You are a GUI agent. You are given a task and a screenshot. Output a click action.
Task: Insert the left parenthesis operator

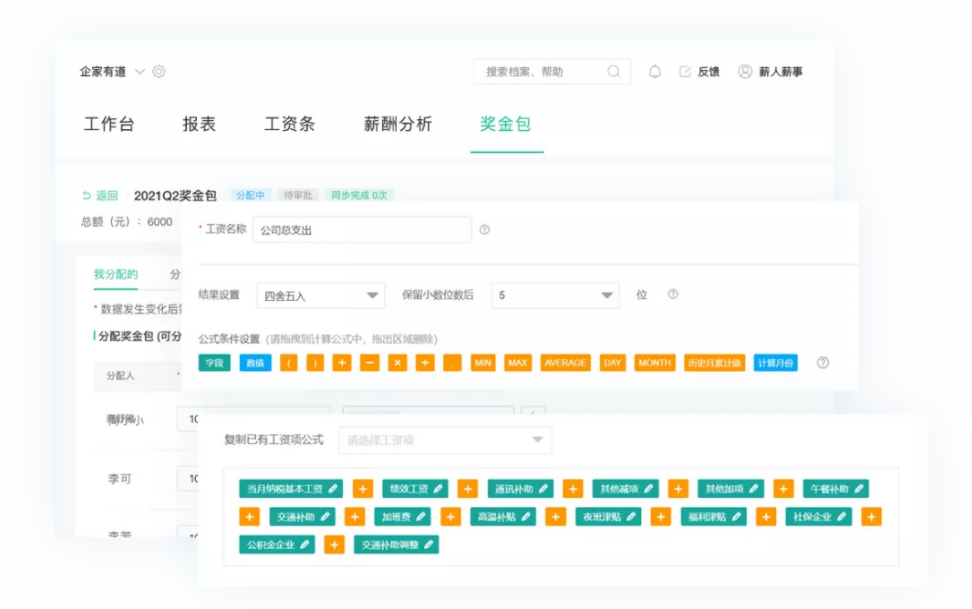point(288,363)
